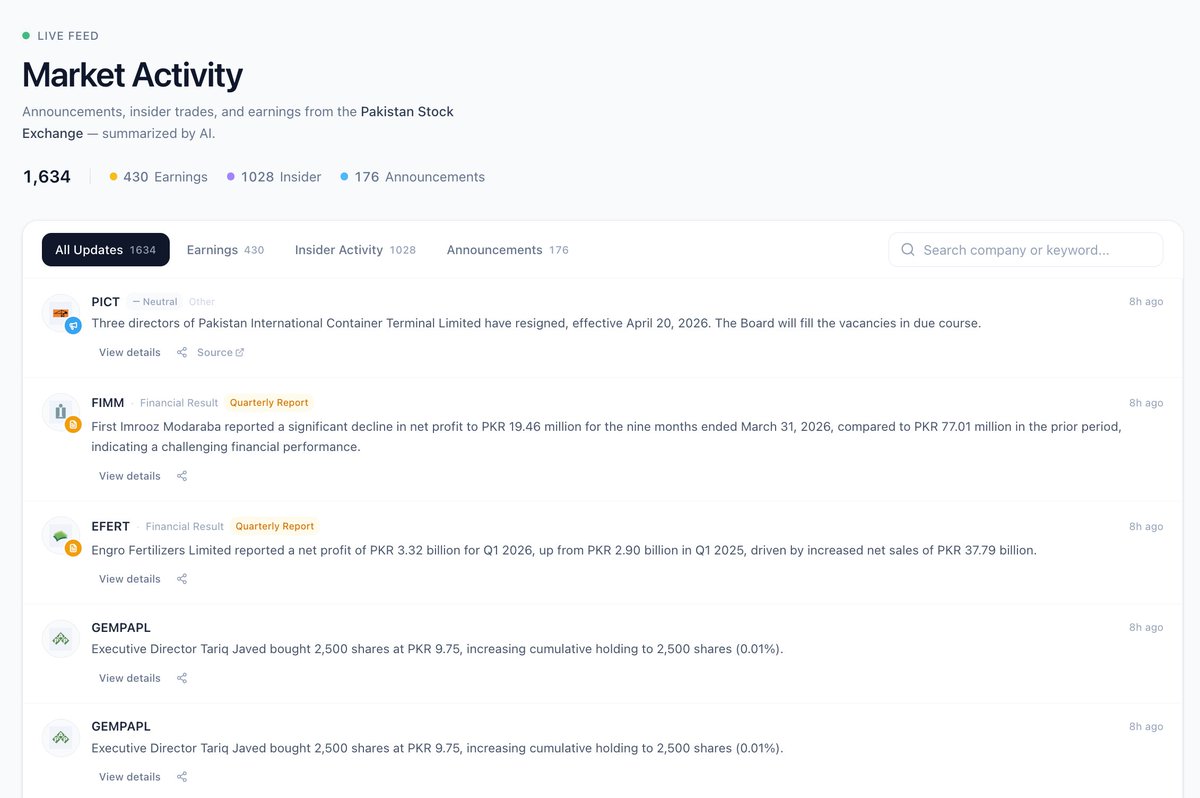Share the EFERT net profit update
Image resolution: width=1200 pixels, height=798 pixels.
coord(182,579)
